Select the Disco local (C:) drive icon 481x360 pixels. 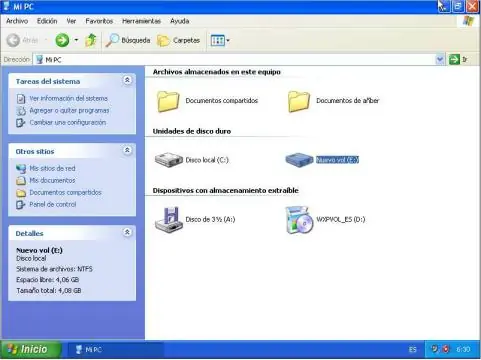pyautogui.click(x=169, y=160)
